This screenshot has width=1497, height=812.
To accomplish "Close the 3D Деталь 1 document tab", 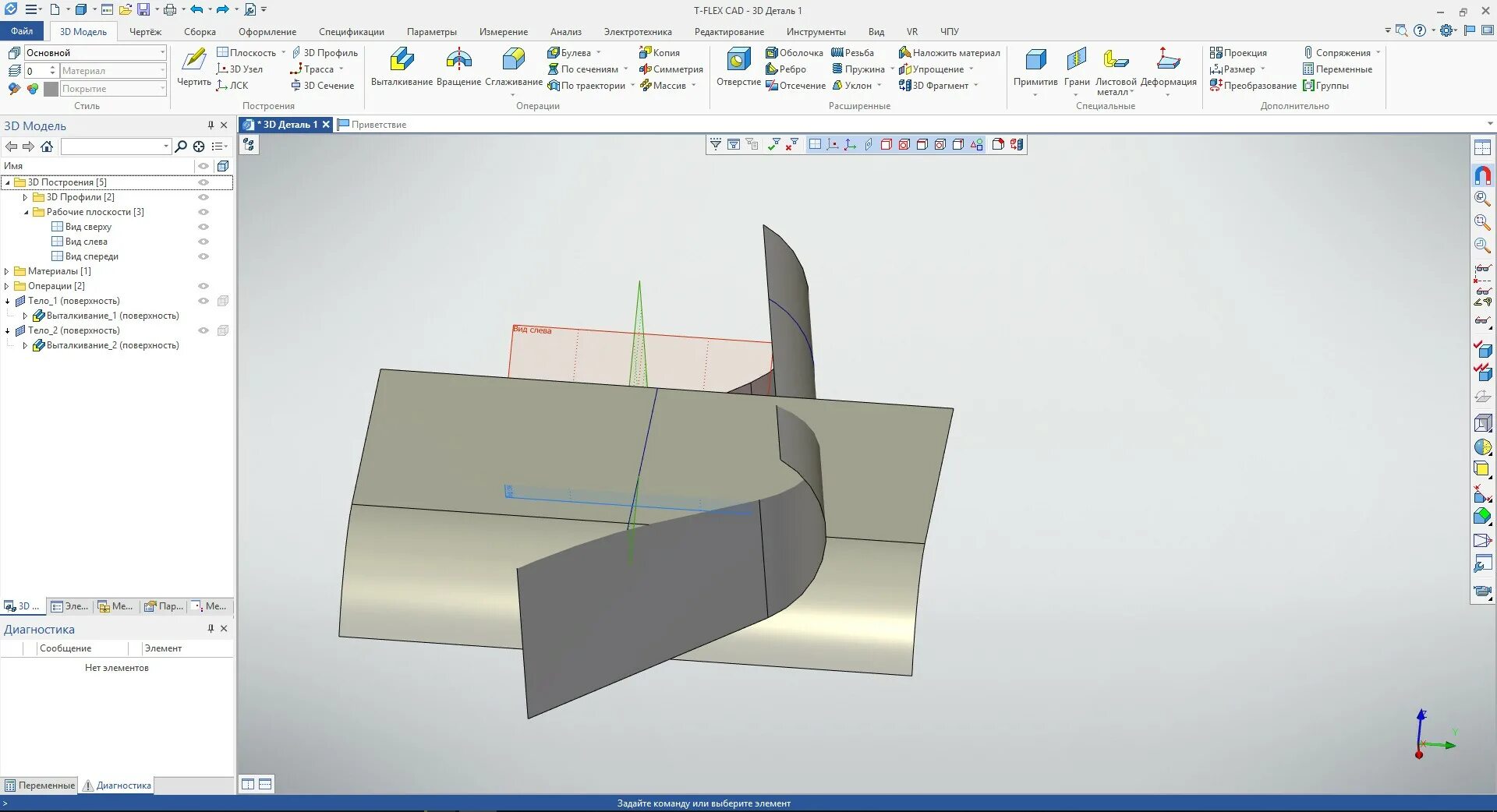I will click(326, 125).
